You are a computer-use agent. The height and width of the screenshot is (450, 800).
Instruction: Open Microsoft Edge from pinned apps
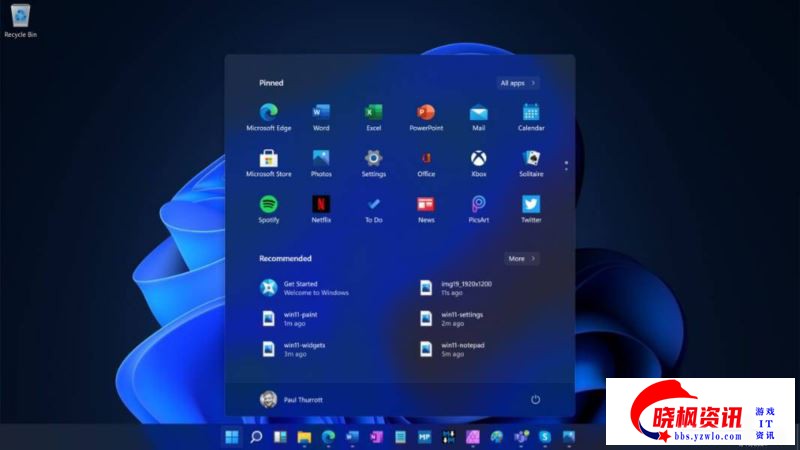[x=268, y=113]
